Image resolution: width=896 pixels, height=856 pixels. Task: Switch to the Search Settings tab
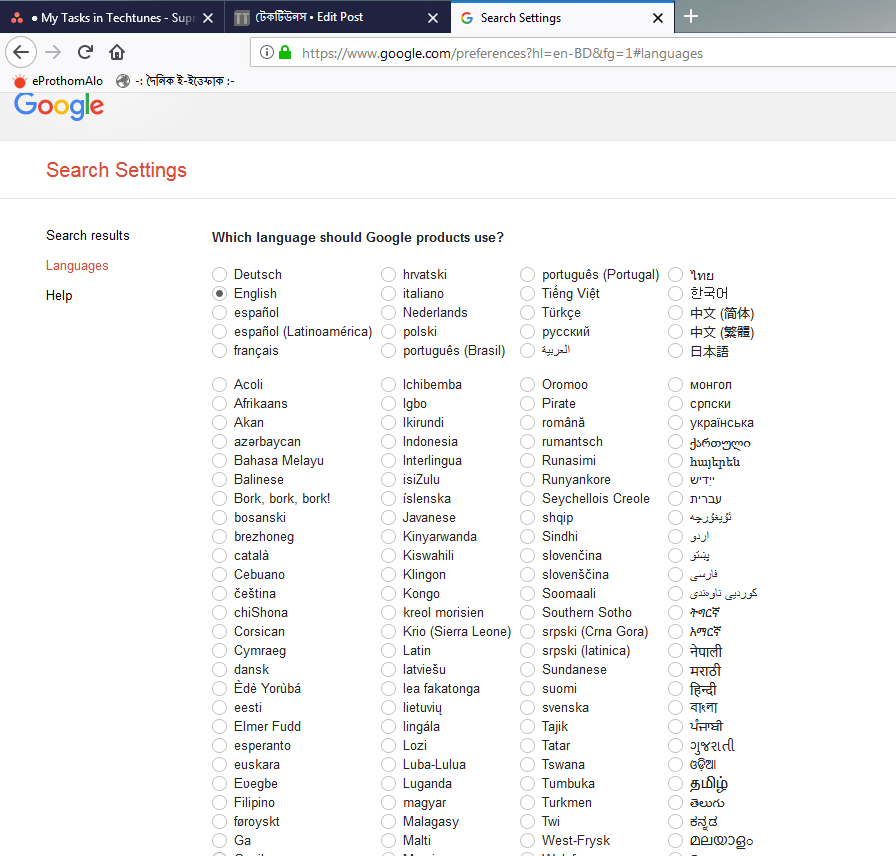click(x=562, y=18)
